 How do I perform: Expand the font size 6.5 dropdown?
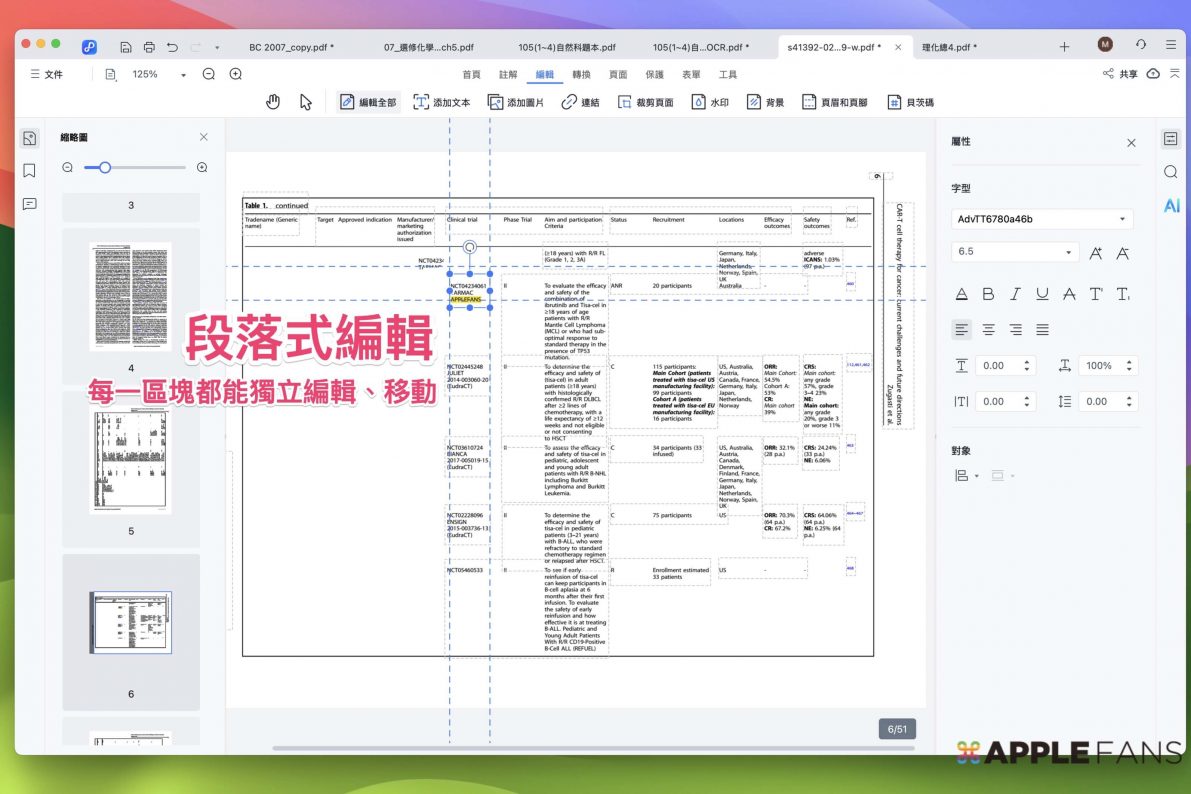click(1069, 252)
